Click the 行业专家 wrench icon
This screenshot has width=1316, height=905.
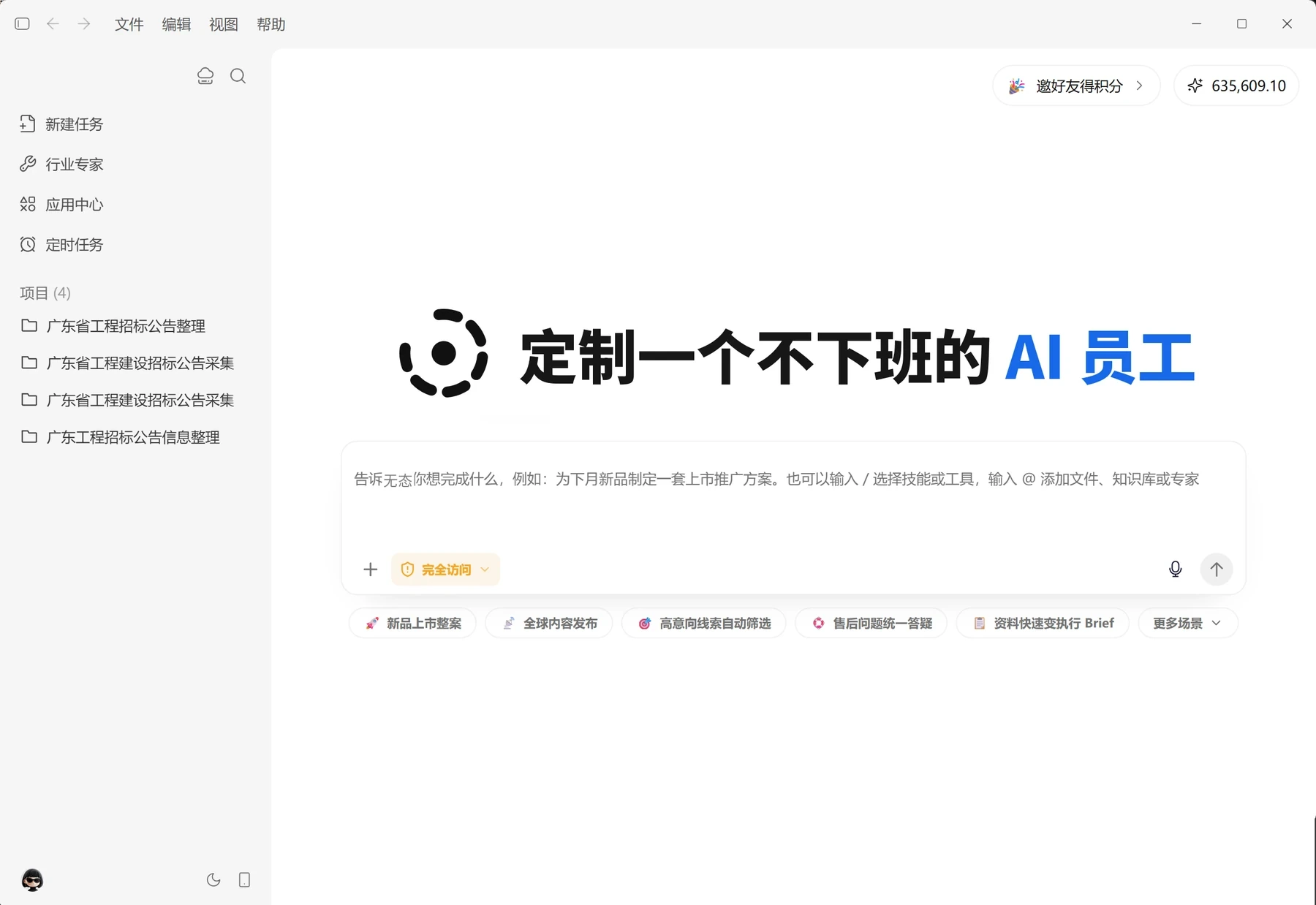tap(28, 164)
